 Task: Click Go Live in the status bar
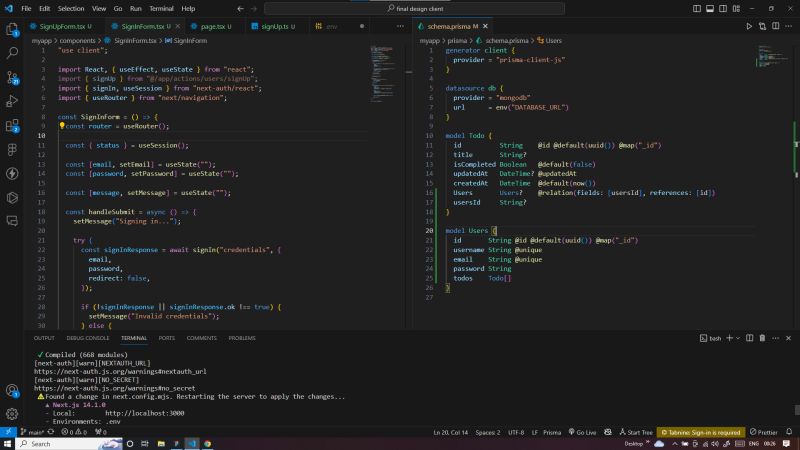[x=582, y=432]
